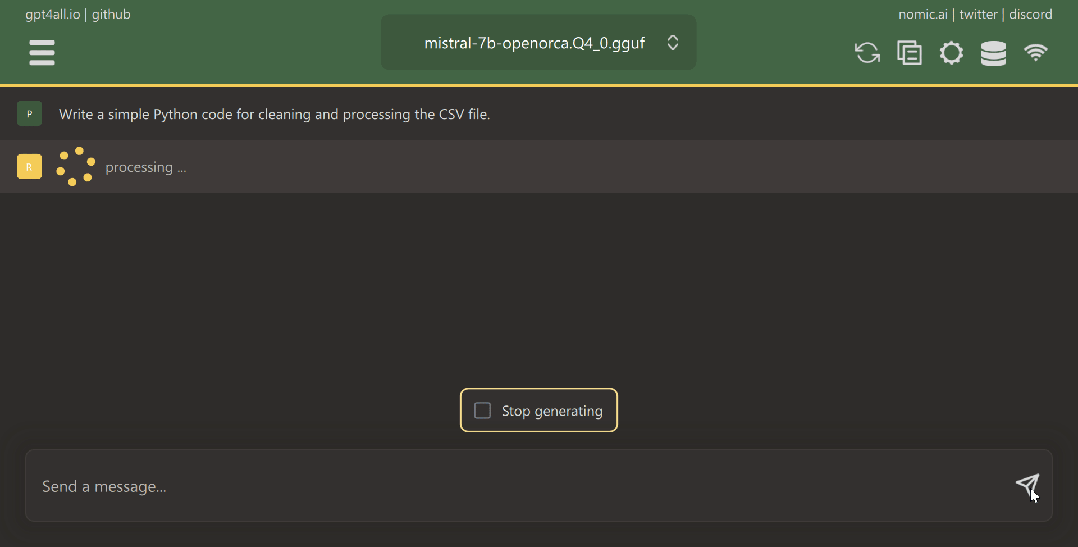Click the Stop generating button
1078x547 pixels.
539,410
